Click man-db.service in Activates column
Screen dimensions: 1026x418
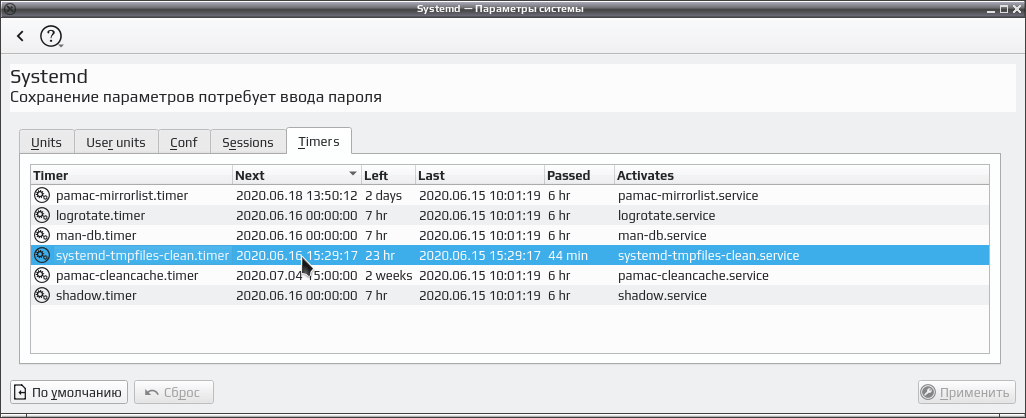[662, 235]
